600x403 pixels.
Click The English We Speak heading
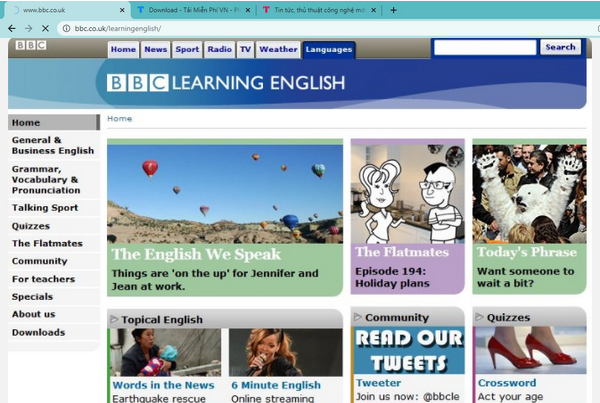[x=196, y=254]
